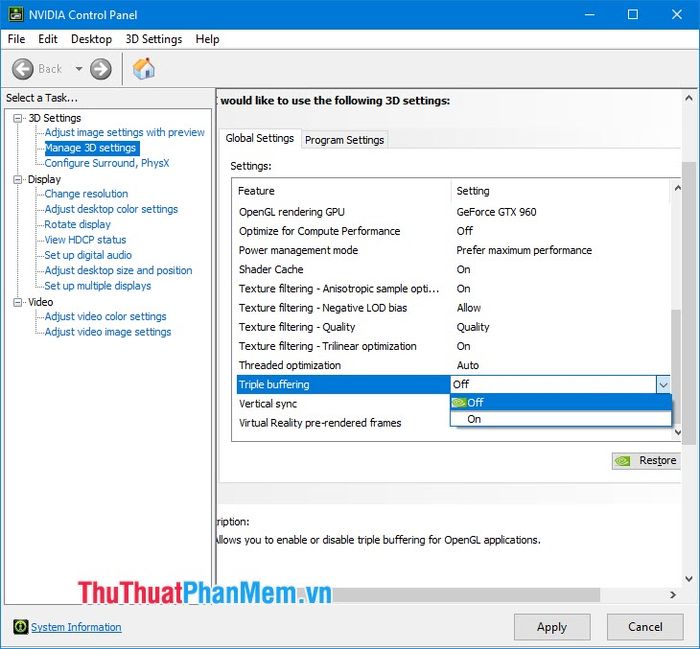The width and height of the screenshot is (700, 649).
Task: Click Prefer maximum performance setting value
Action: (524, 250)
